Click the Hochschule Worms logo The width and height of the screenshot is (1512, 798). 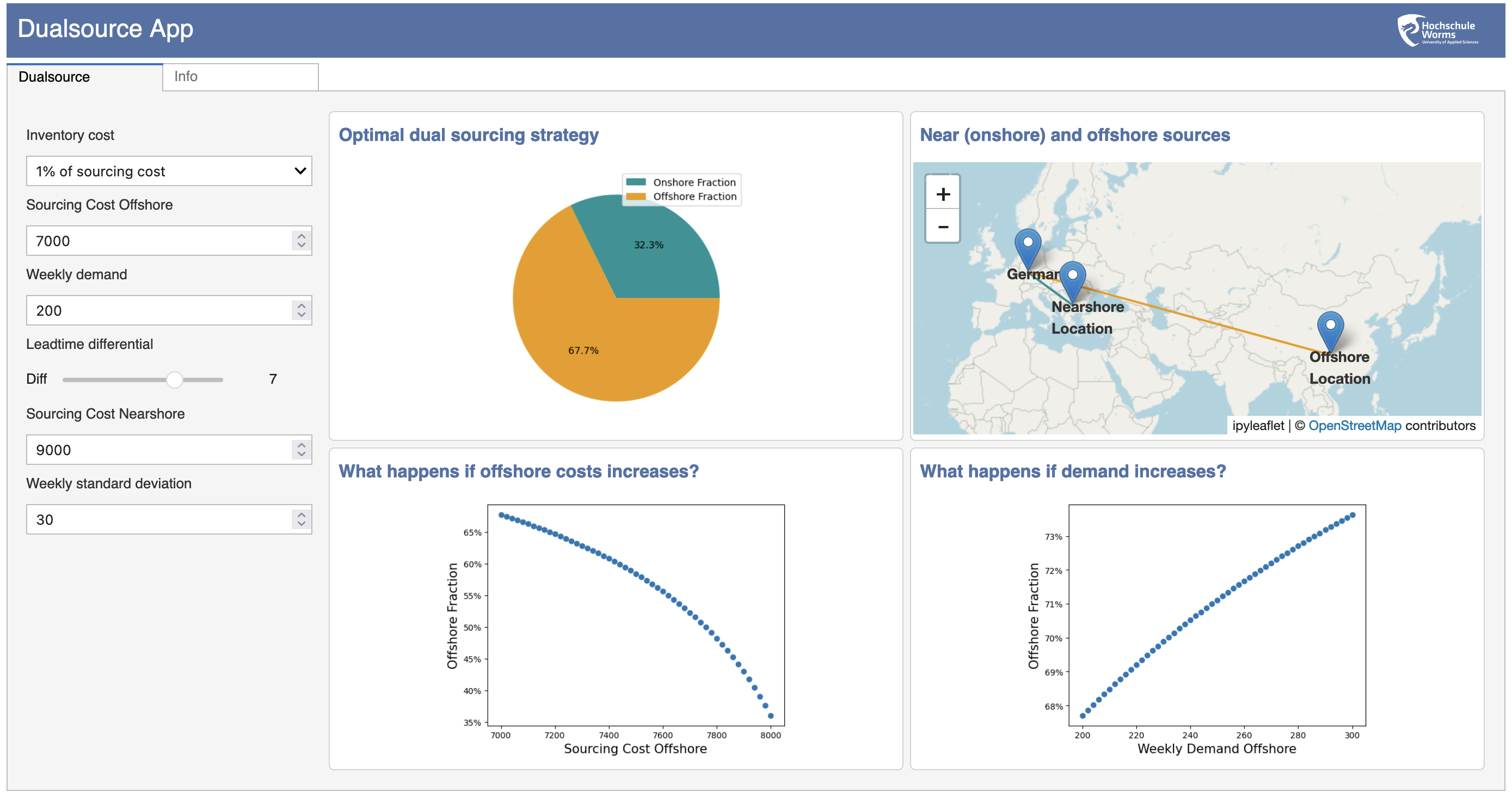tap(1438, 30)
